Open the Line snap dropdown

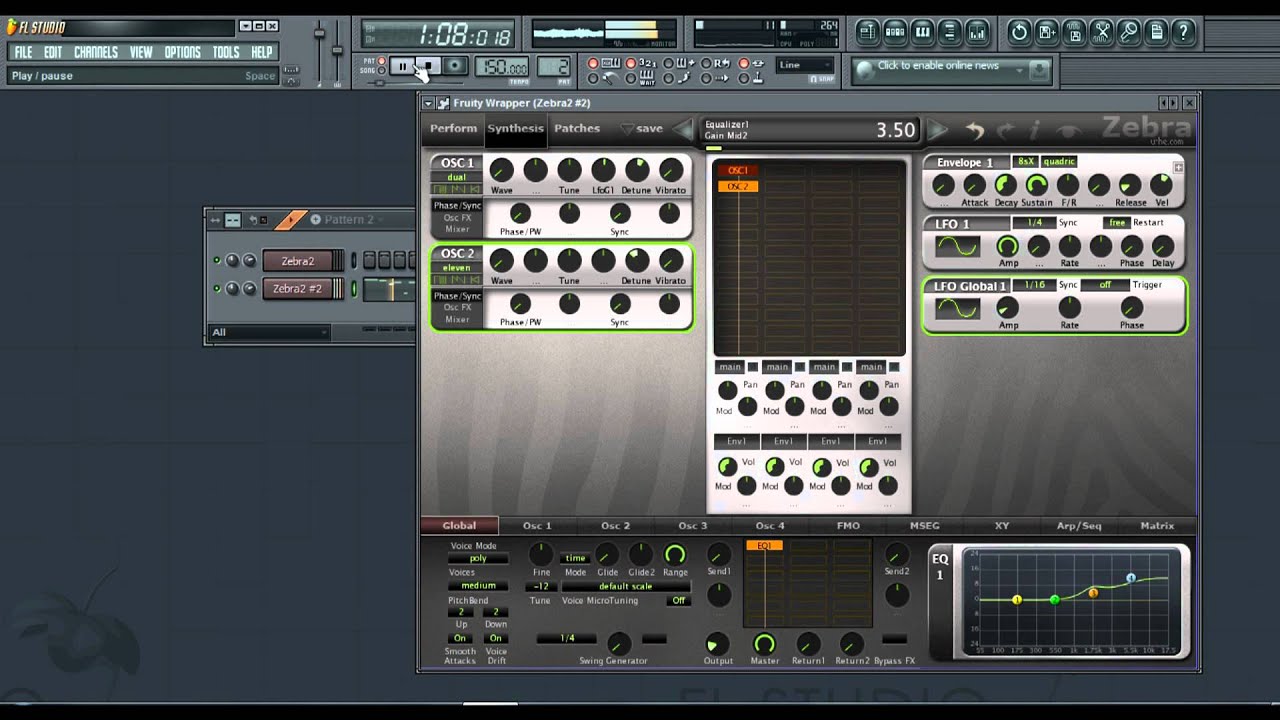coord(805,65)
